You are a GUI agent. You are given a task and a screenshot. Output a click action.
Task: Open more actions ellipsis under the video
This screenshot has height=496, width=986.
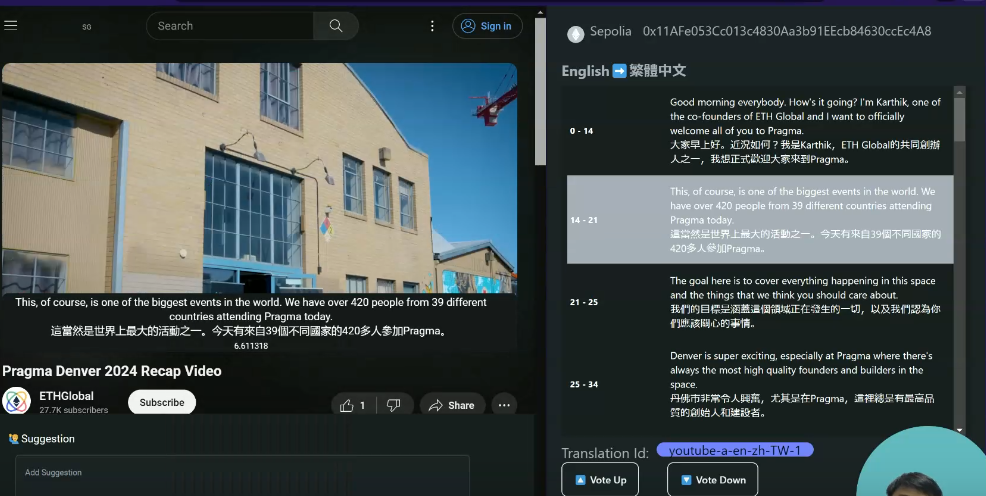click(x=504, y=405)
